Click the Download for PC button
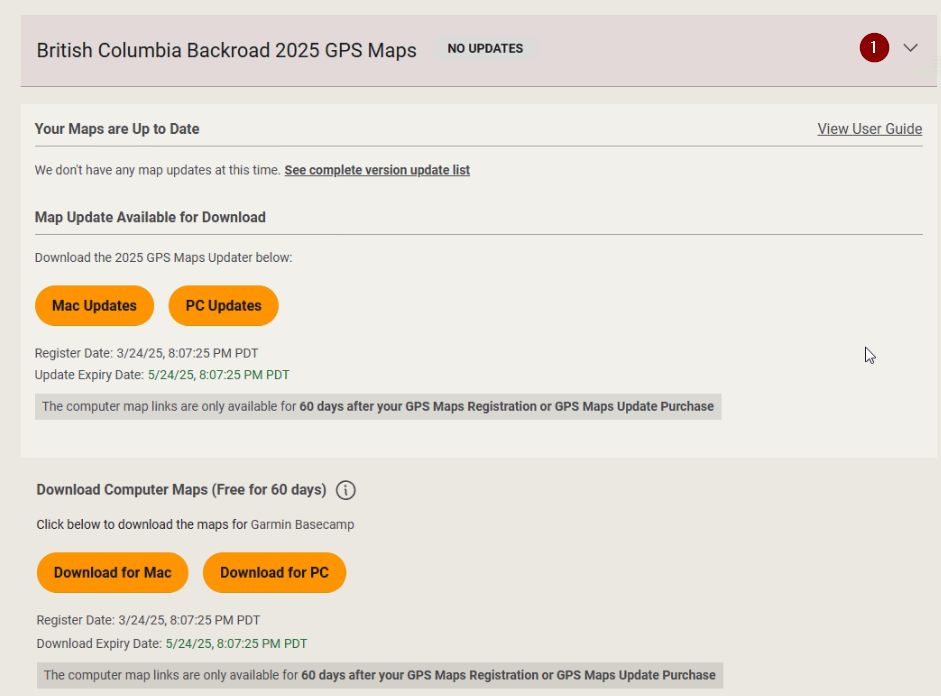The image size is (941, 696). [274, 572]
